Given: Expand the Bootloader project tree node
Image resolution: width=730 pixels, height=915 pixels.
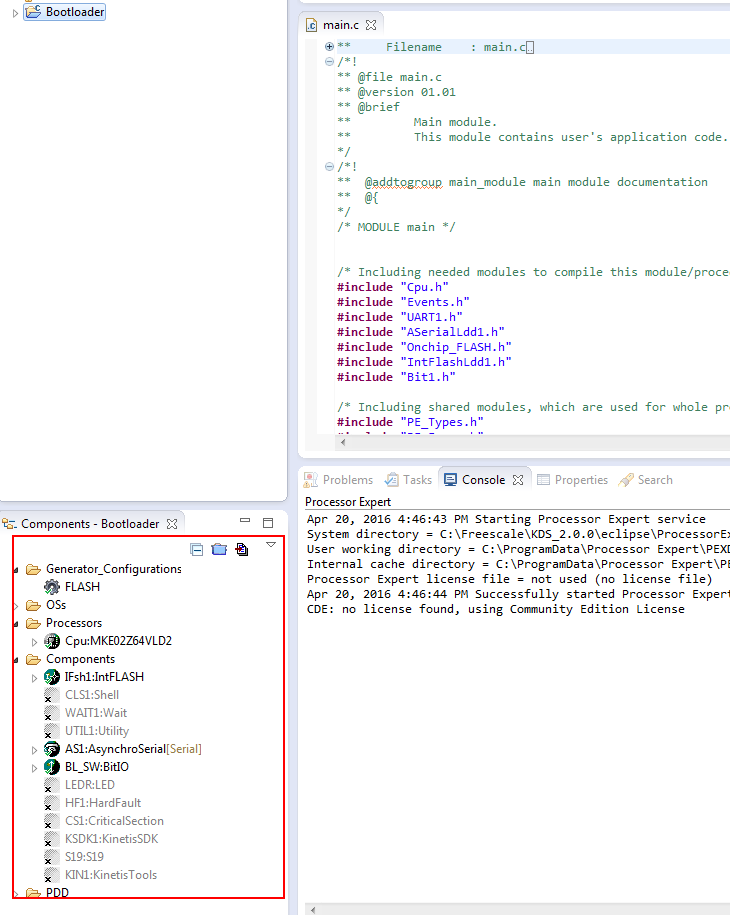Looking at the screenshot, I should point(15,12).
